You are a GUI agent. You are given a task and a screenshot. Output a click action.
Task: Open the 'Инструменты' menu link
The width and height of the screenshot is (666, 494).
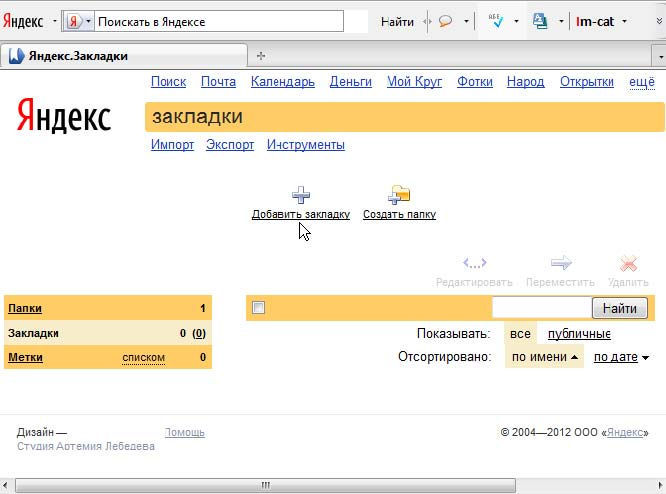pos(306,145)
